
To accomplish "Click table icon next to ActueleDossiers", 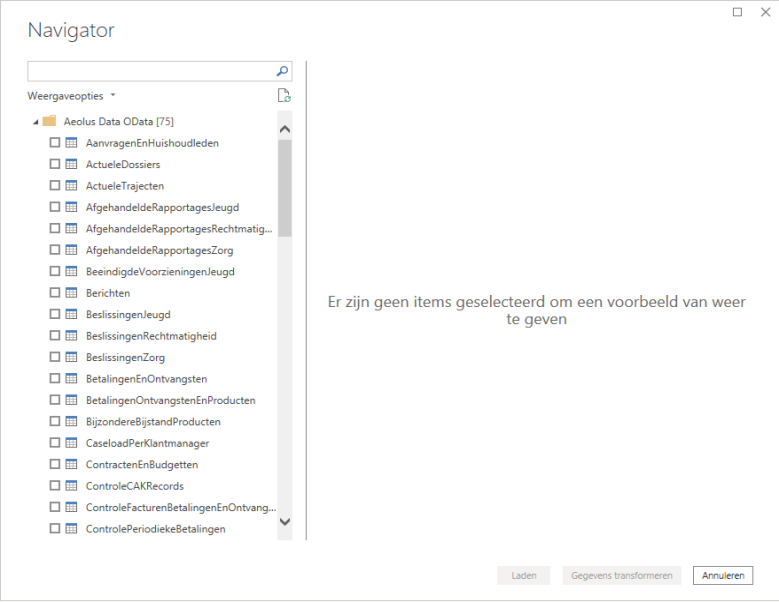I will (x=72, y=164).
